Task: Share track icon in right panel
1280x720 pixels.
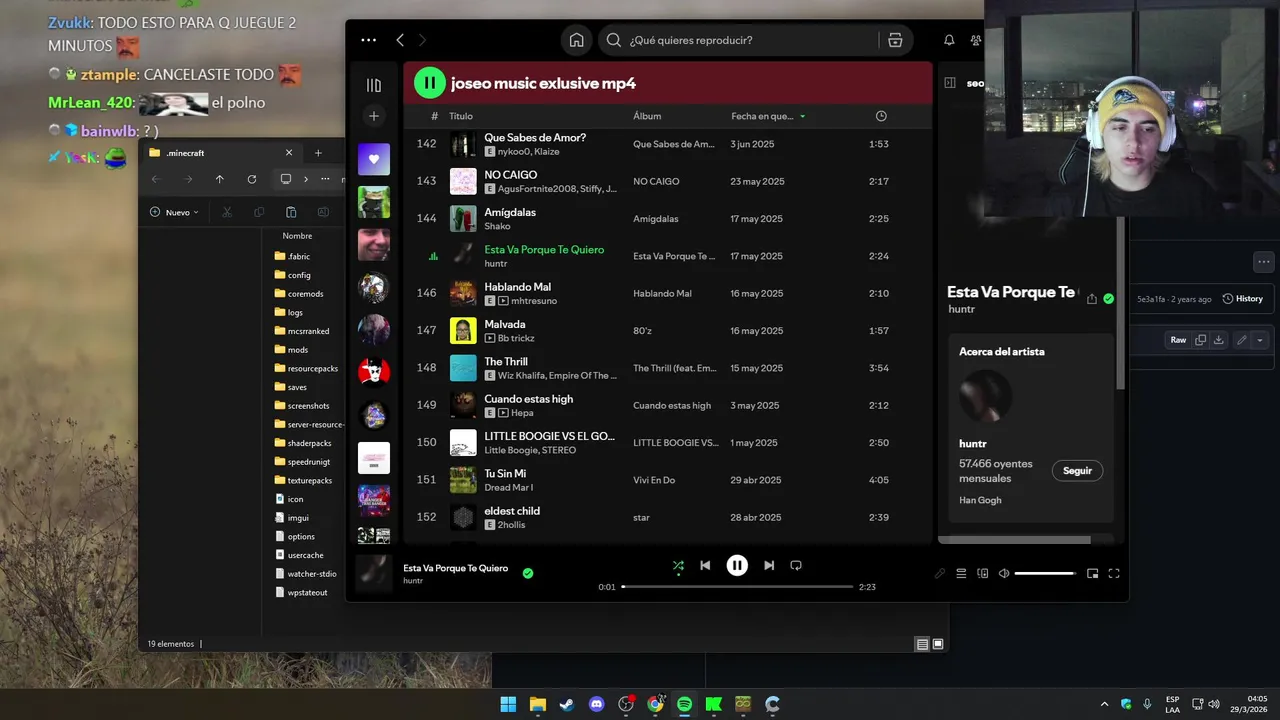Action: (x=1092, y=298)
